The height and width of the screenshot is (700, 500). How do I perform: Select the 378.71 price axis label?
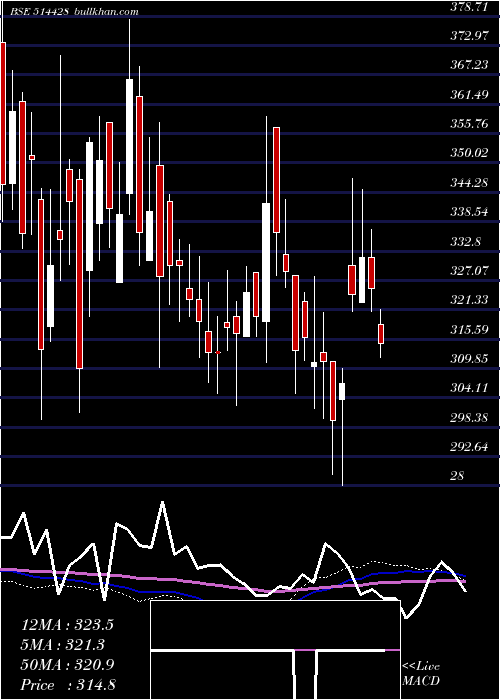pyautogui.click(x=468, y=6)
